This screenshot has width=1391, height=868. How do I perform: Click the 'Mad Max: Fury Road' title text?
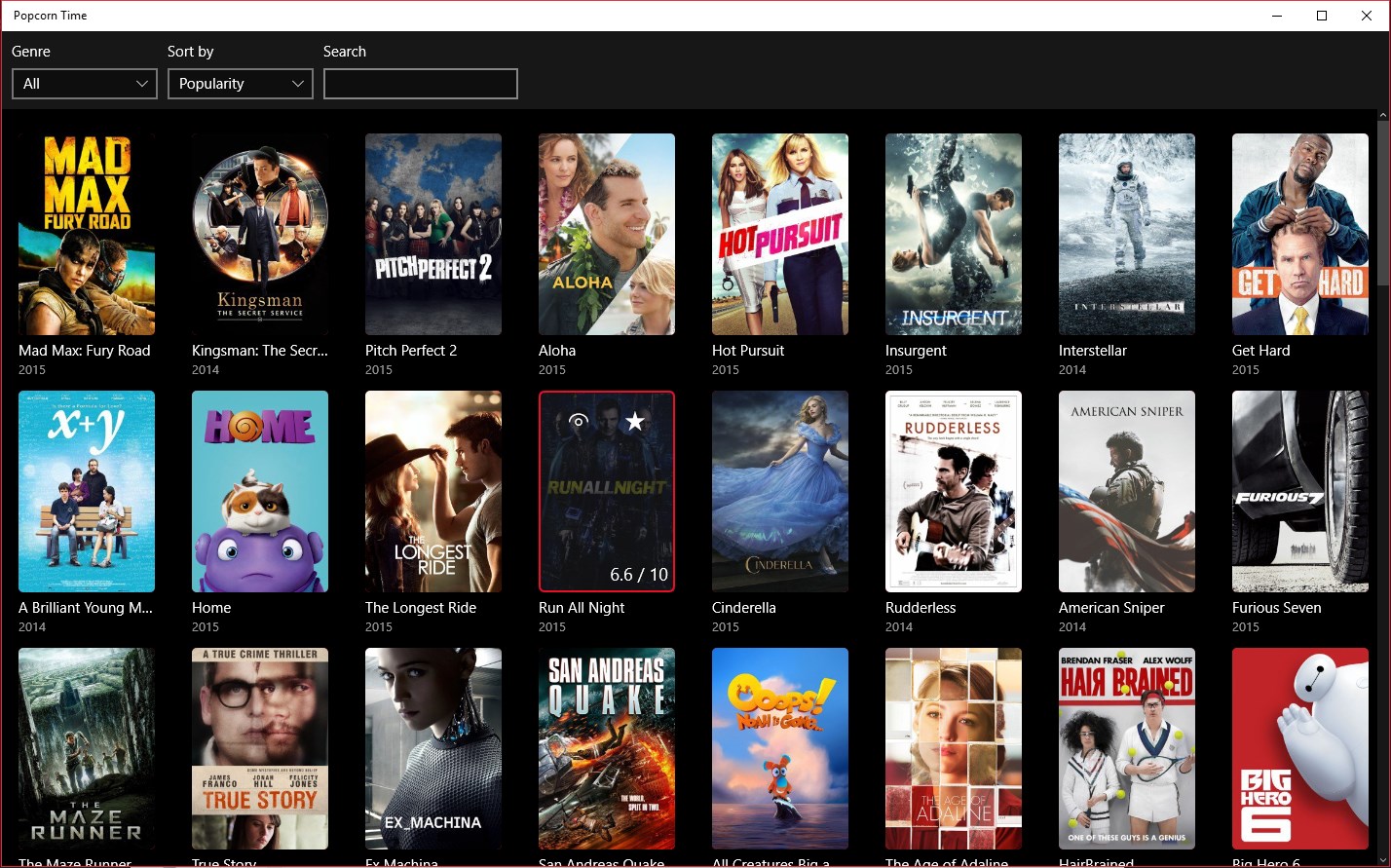85,351
